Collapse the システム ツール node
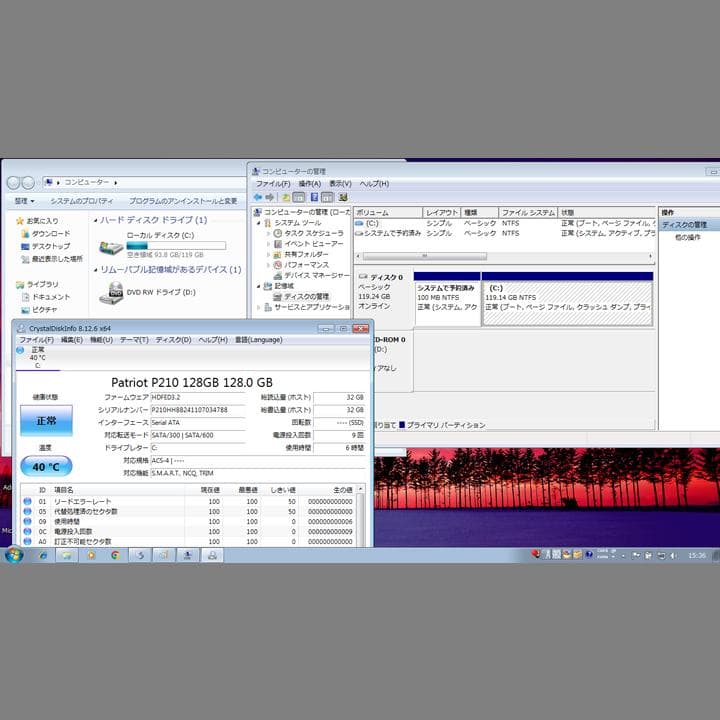 coord(259,223)
